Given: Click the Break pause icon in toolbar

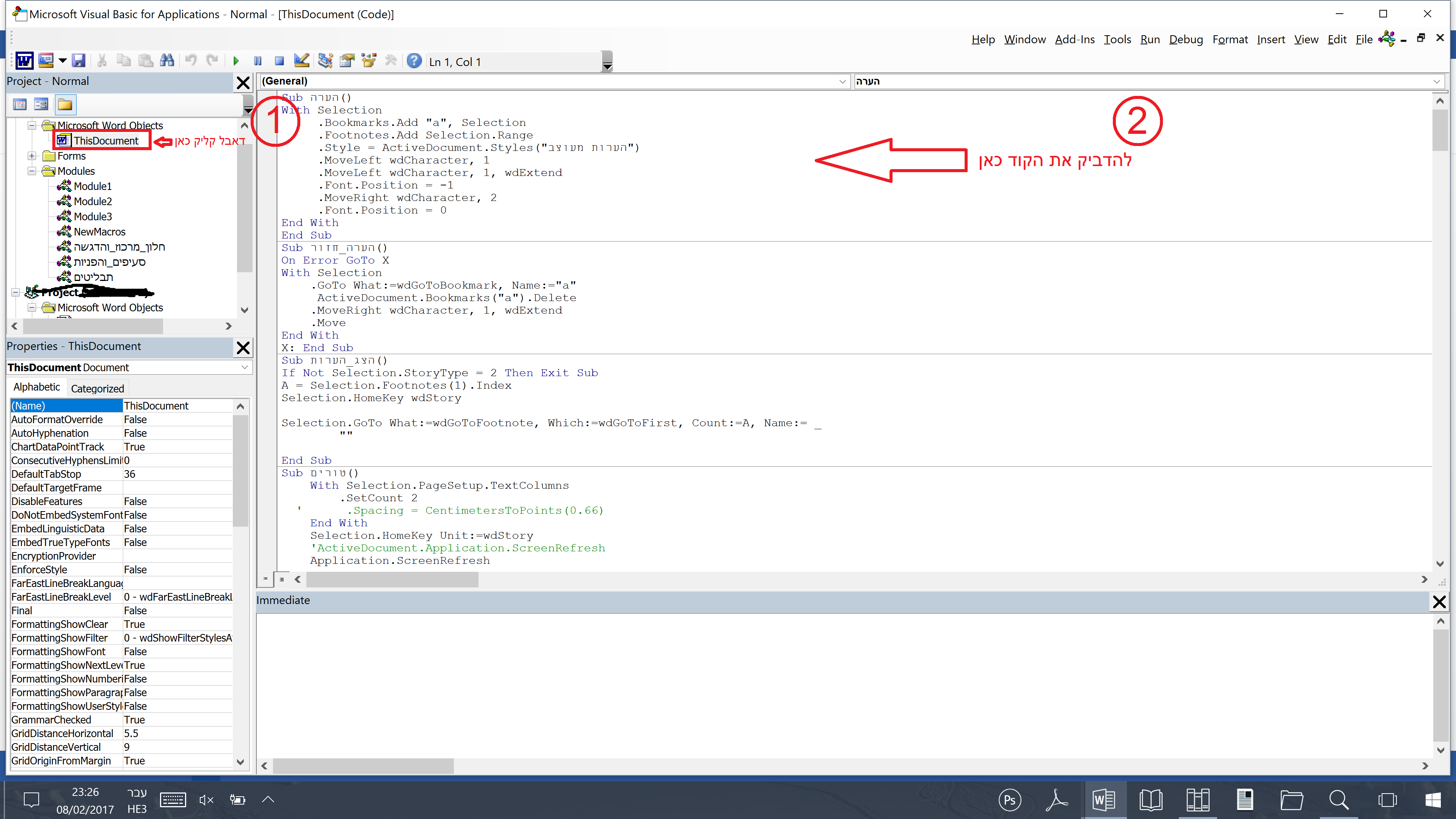Looking at the screenshot, I should pyautogui.click(x=258, y=61).
